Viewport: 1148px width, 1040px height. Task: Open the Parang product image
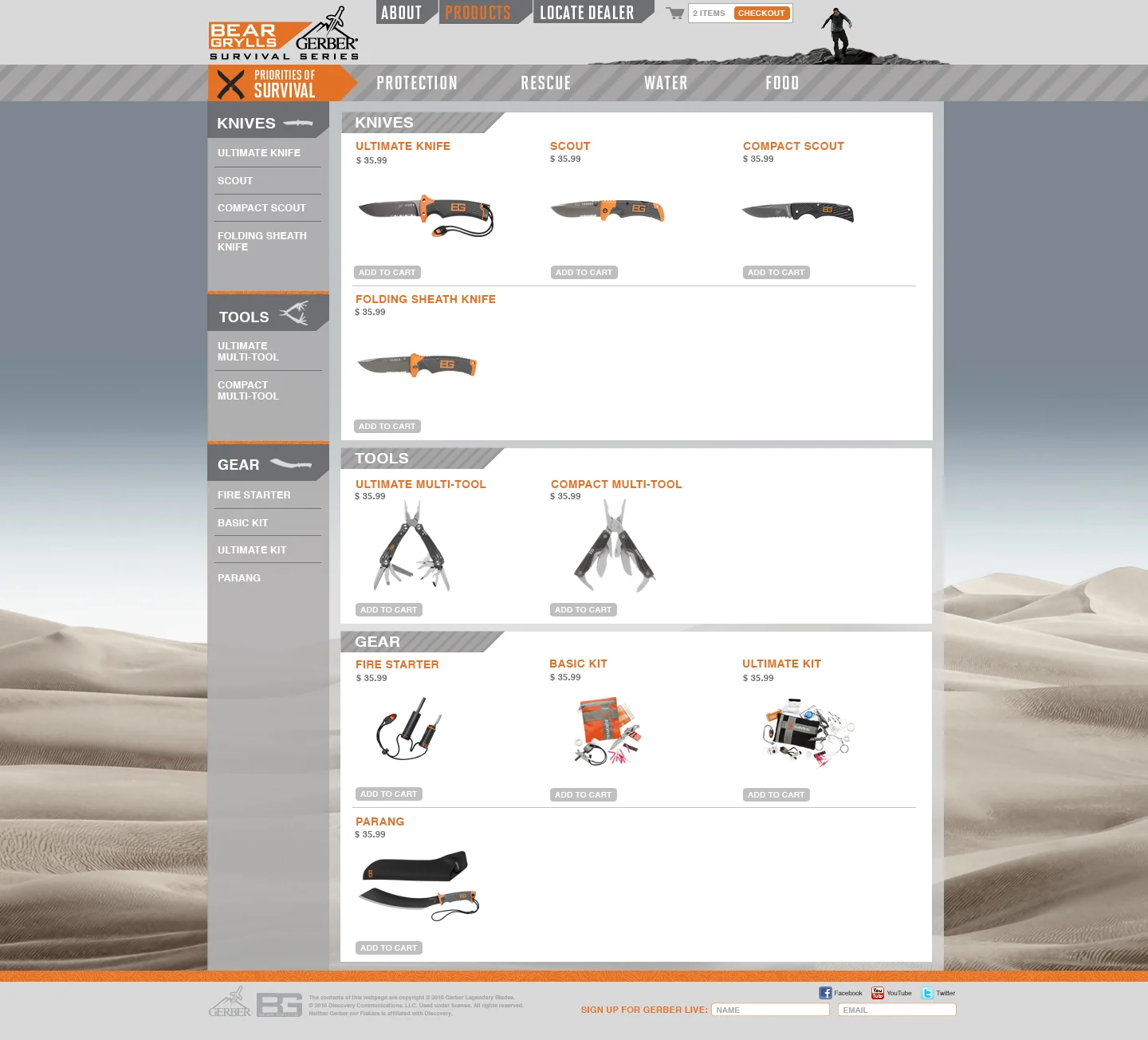[x=419, y=886]
